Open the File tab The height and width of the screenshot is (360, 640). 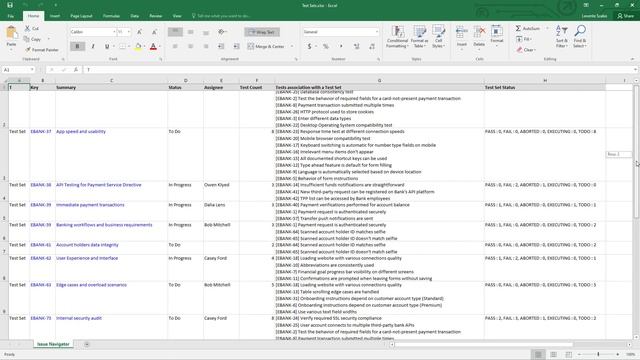pos(11,16)
